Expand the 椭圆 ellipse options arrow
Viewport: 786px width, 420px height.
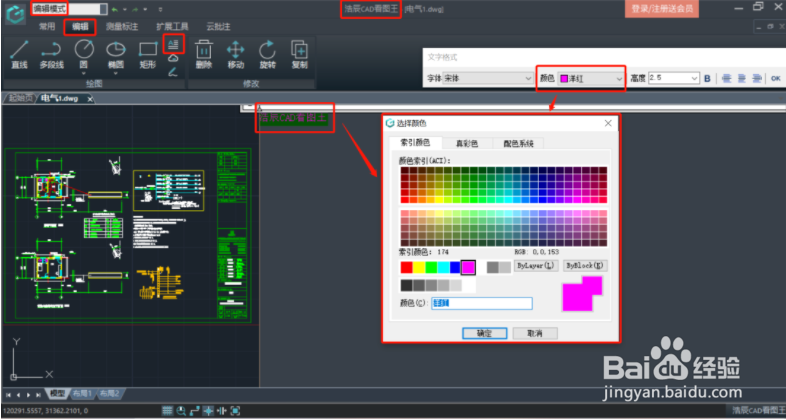pyautogui.click(x=116, y=74)
